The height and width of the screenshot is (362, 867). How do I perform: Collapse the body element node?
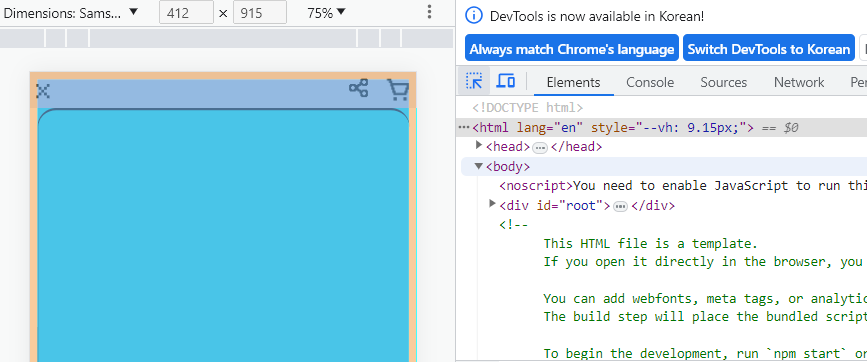[x=479, y=166]
